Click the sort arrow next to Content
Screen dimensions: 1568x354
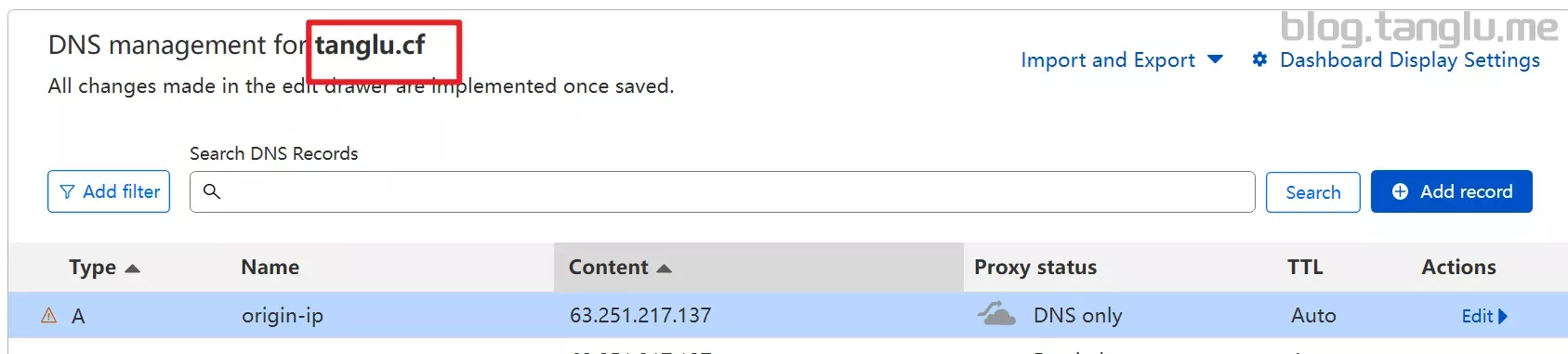664,269
